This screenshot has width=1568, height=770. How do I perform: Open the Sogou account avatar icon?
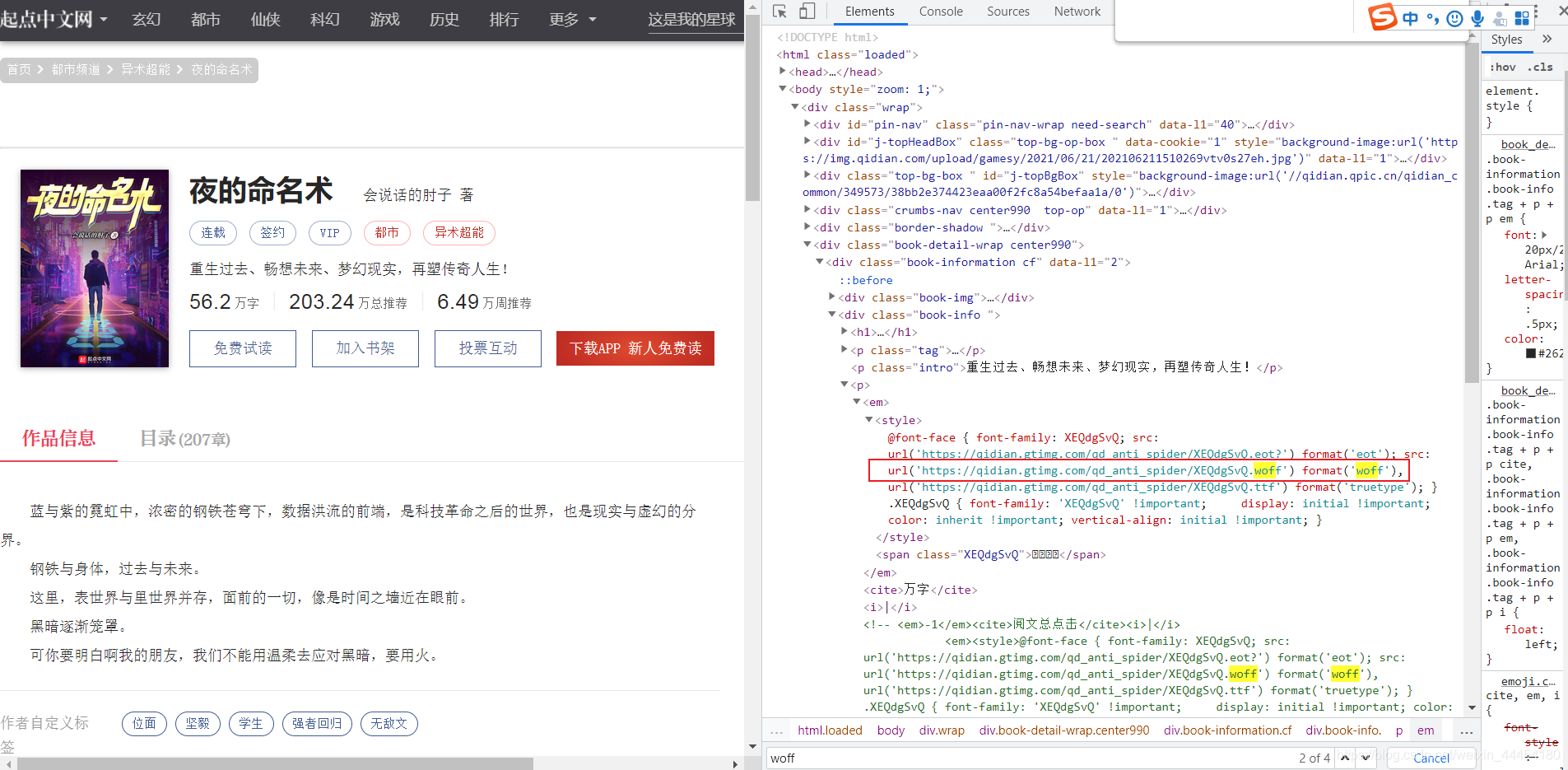(x=1501, y=18)
